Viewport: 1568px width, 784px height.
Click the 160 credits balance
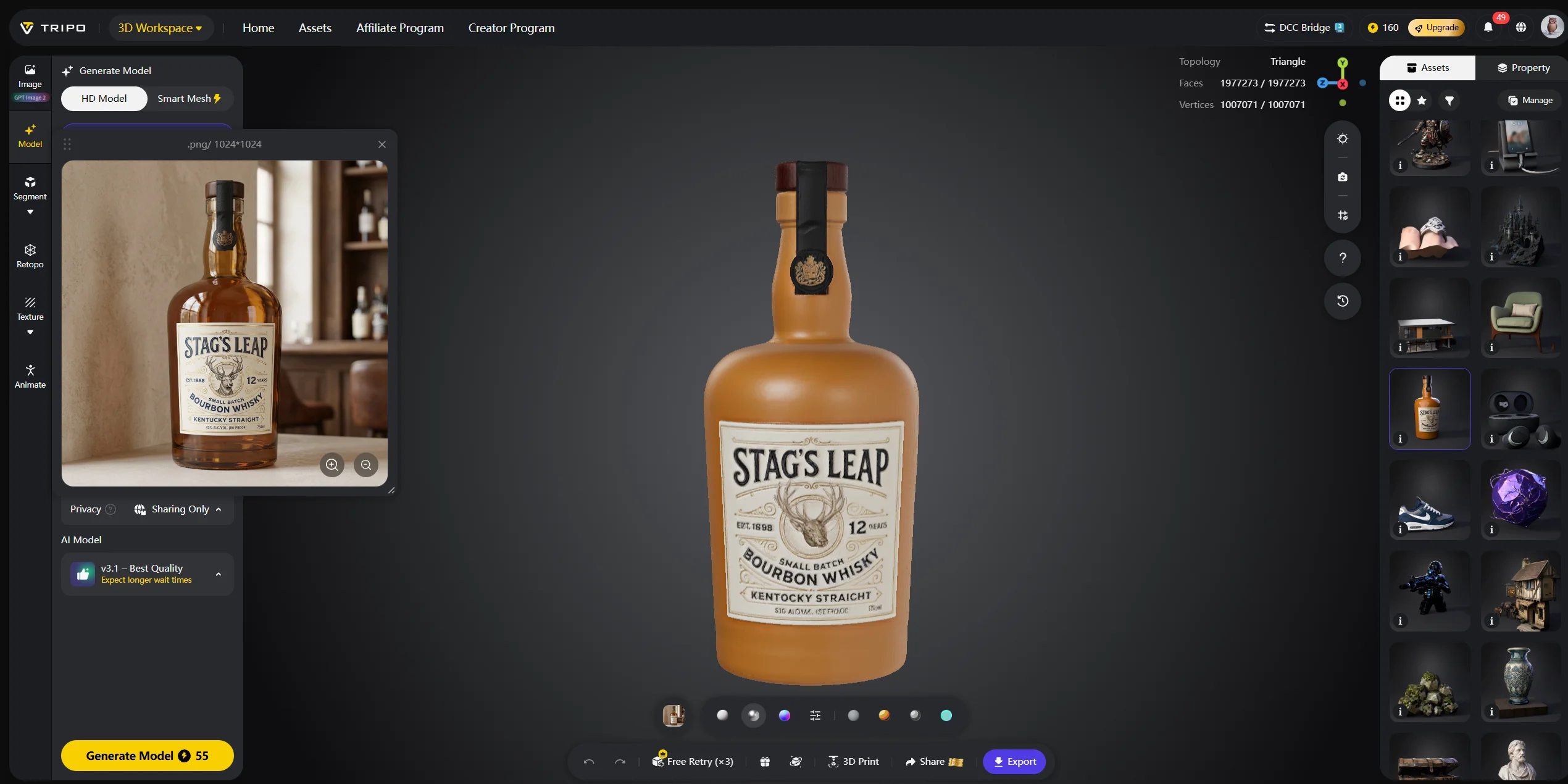1383,28
